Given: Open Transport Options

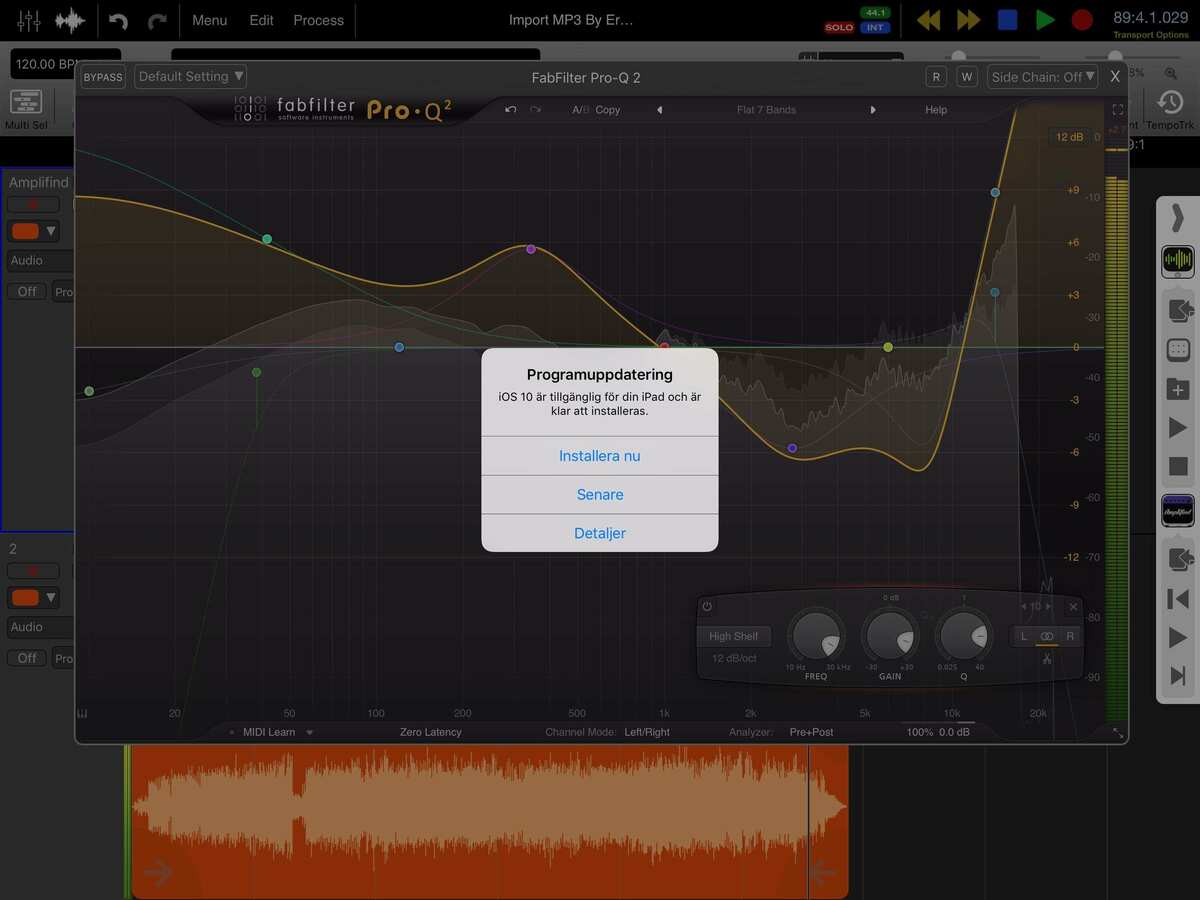Looking at the screenshot, I should [1151, 35].
